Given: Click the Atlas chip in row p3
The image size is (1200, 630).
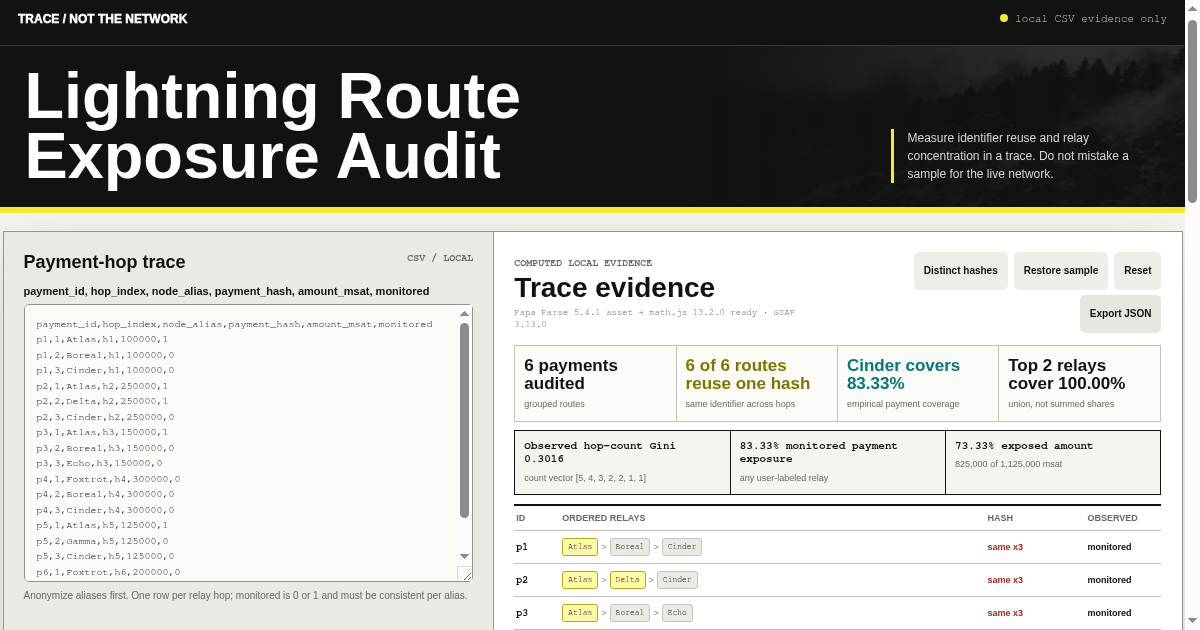Looking at the screenshot, I should click(x=580, y=613).
